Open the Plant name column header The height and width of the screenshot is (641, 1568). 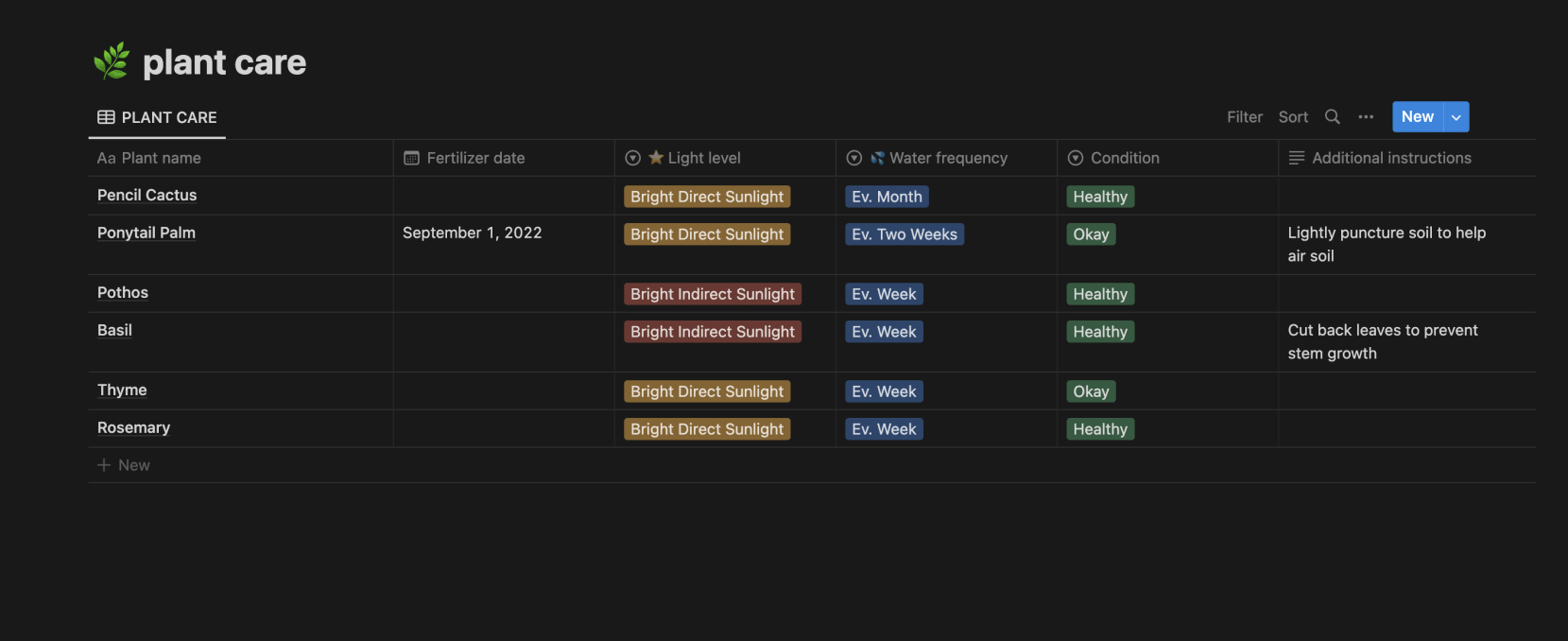[x=241, y=158]
